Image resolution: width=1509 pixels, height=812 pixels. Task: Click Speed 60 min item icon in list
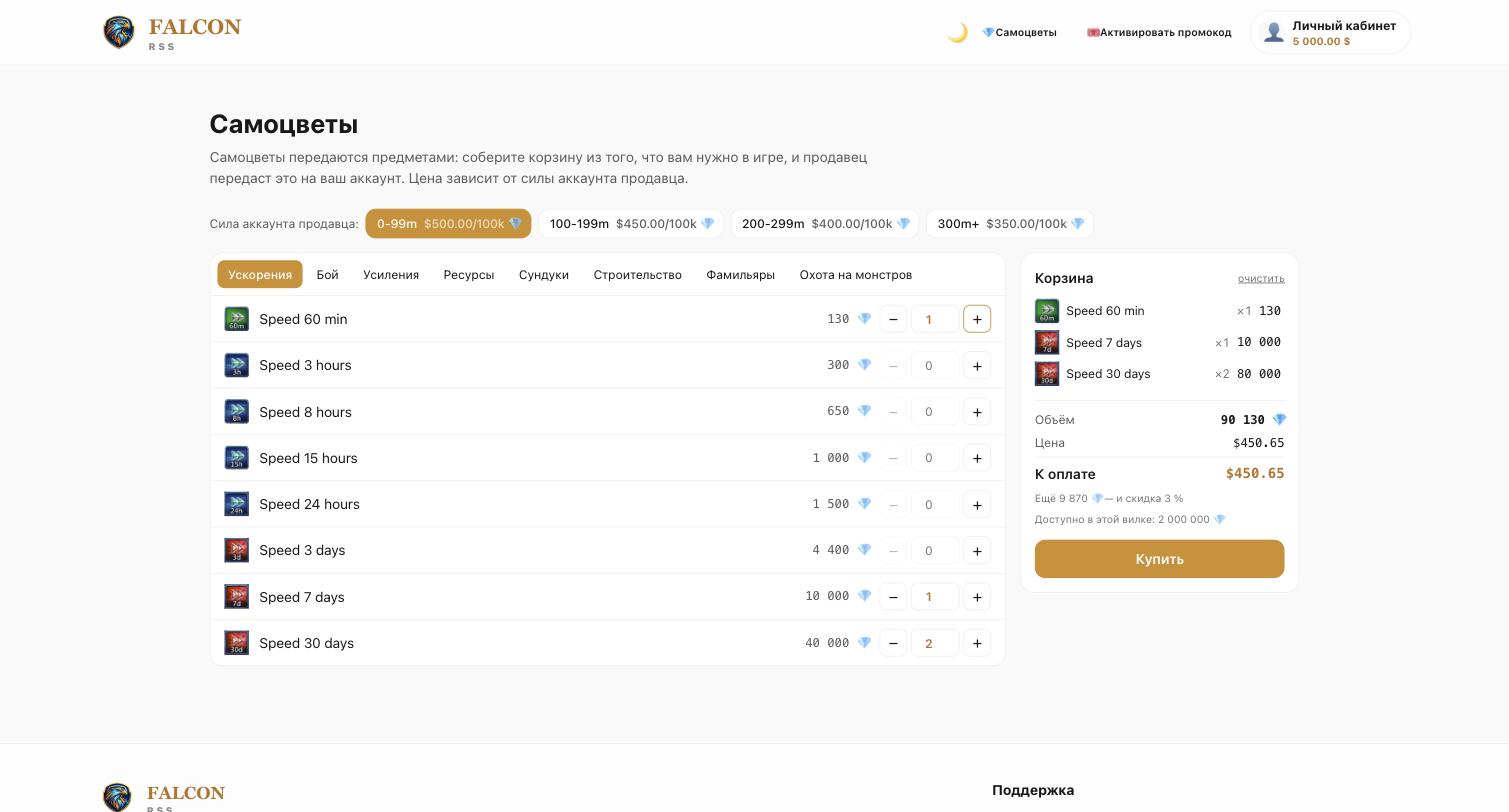pyautogui.click(x=237, y=319)
